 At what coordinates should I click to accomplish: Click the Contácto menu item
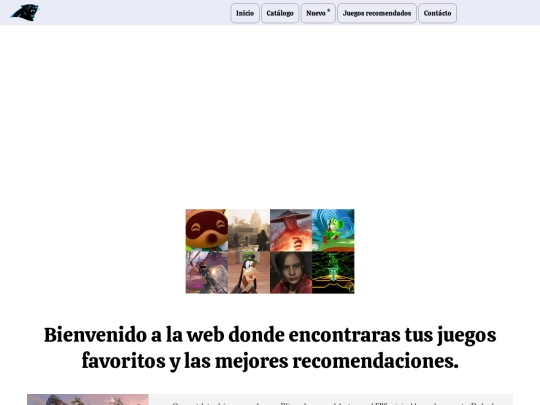click(x=437, y=13)
